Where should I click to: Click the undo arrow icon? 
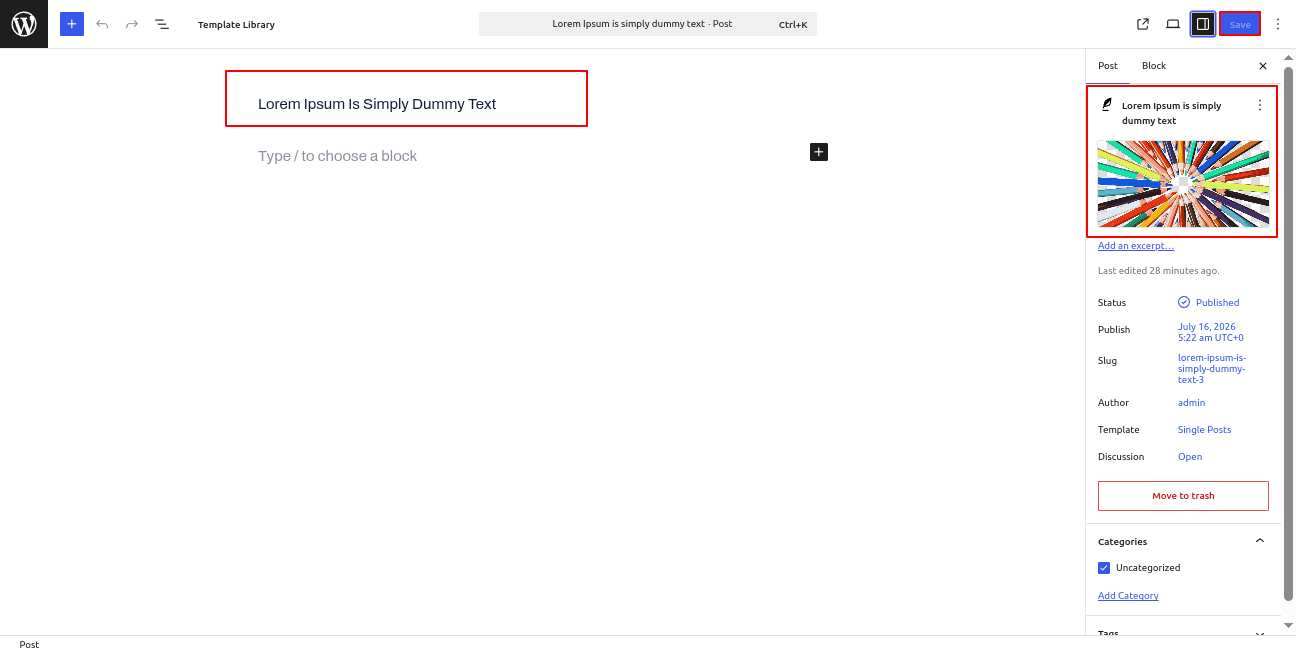102,24
